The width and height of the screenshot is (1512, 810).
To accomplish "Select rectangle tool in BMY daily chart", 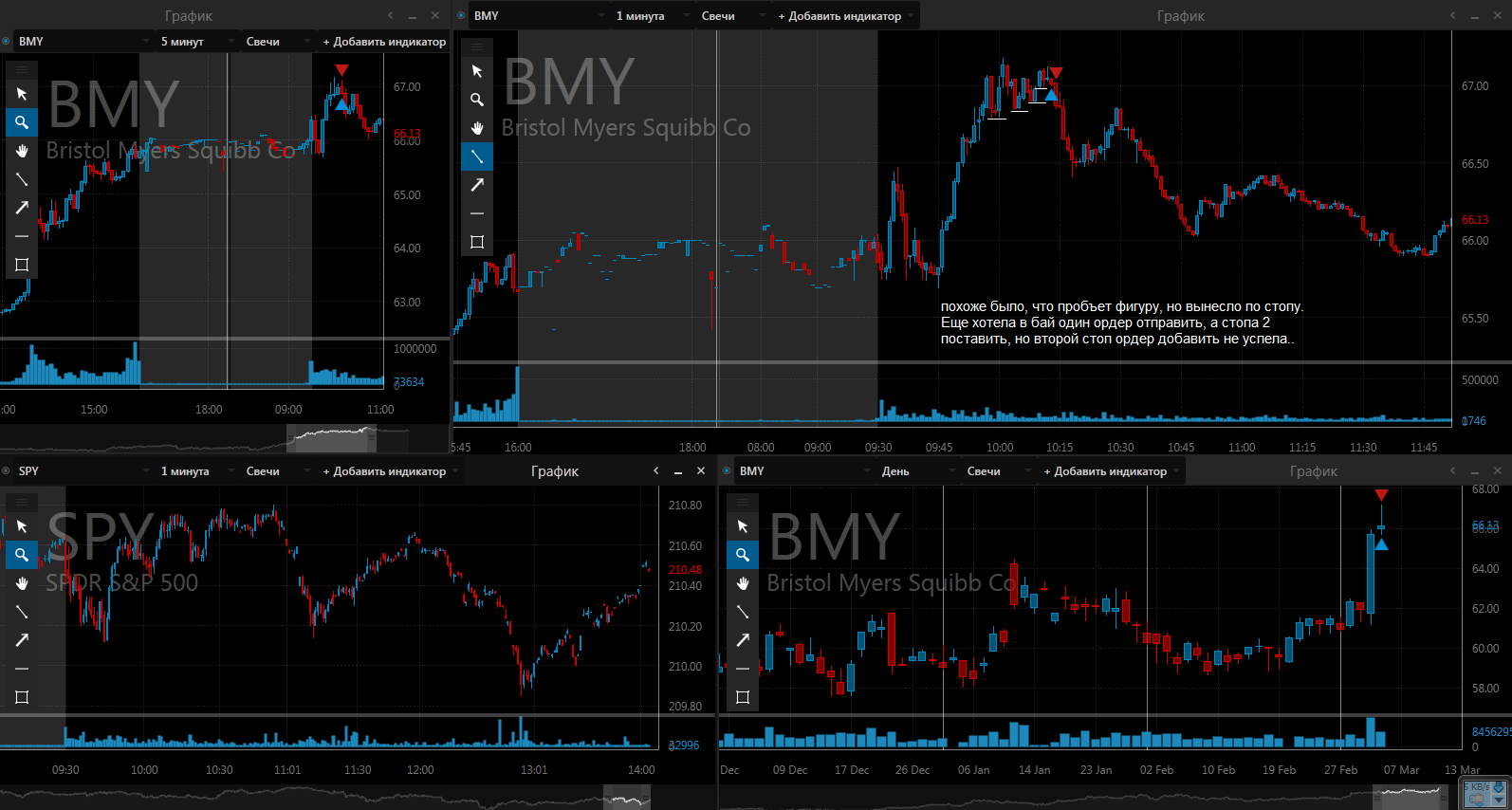I will [743, 697].
